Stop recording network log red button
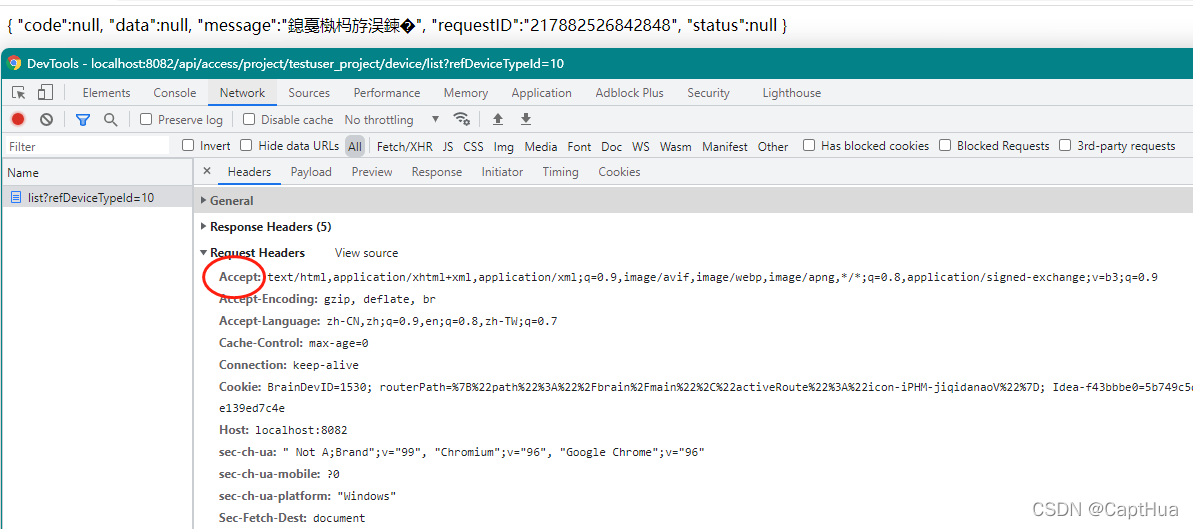Viewport: 1193px width, 529px height. coord(18,120)
